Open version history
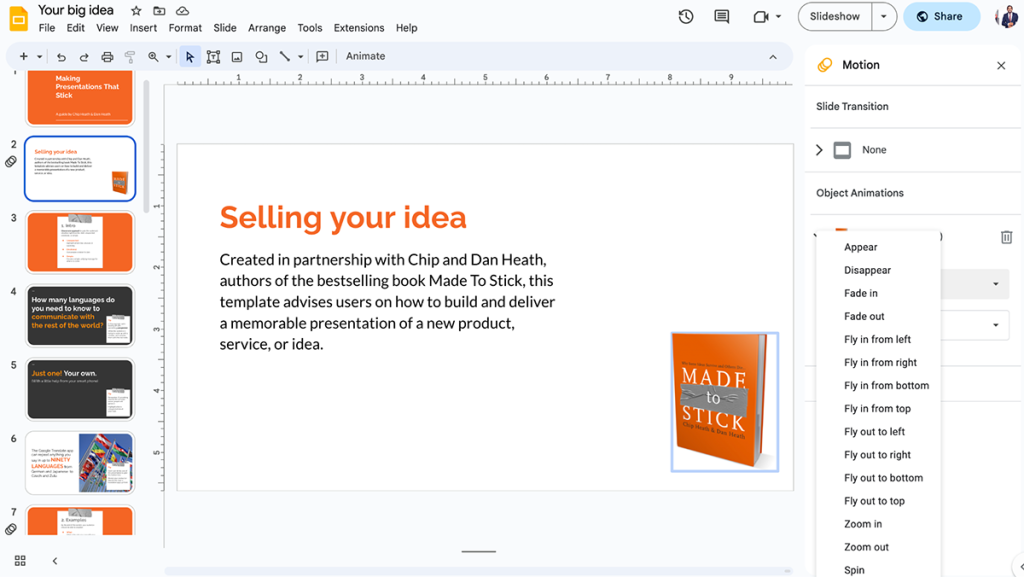This screenshot has width=1024, height=577. [686, 17]
